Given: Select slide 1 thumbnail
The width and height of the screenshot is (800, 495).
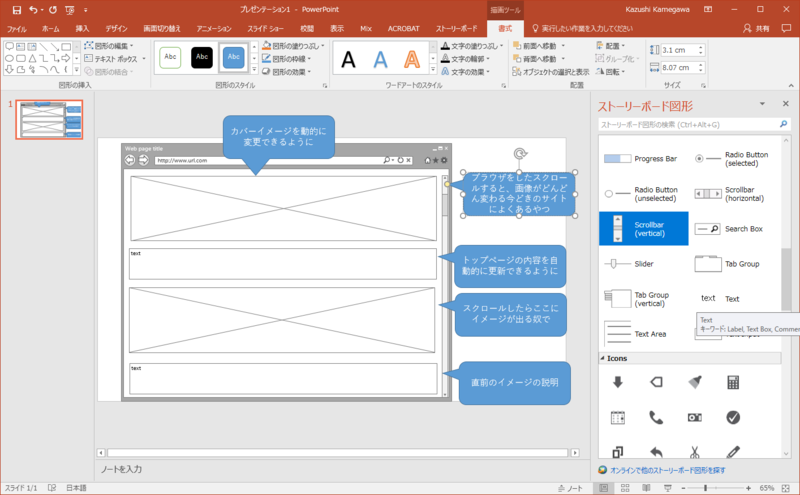Looking at the screenshot, I should pos(49,119).
